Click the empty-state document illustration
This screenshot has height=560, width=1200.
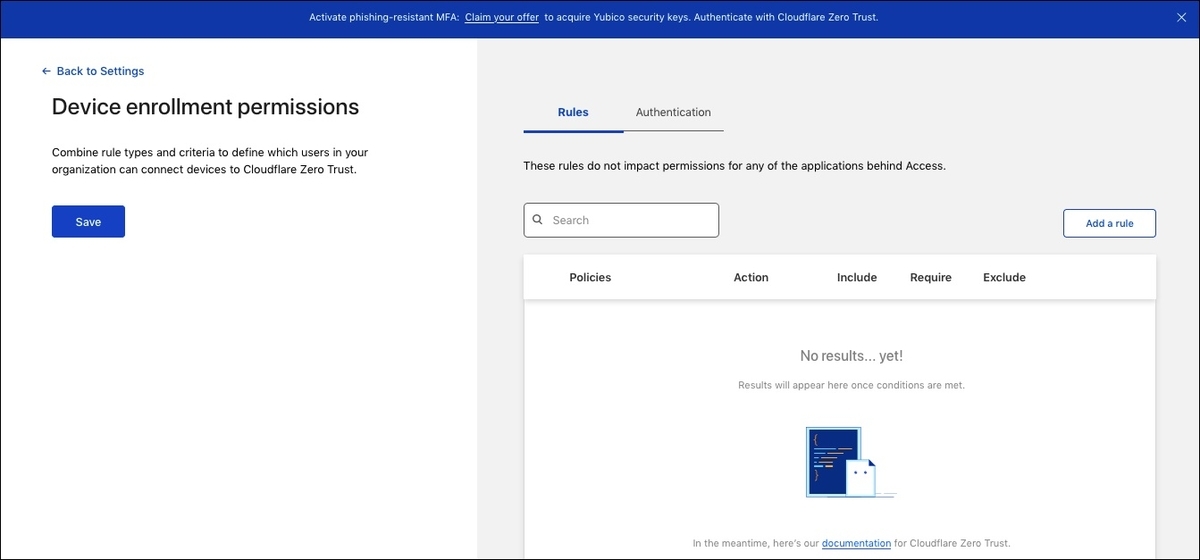click(850, 462)
